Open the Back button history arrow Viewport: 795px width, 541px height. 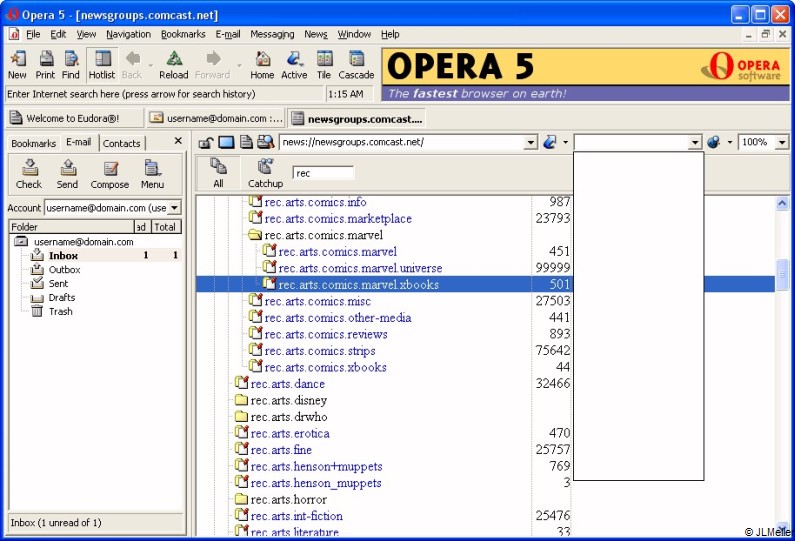[151, 65]
